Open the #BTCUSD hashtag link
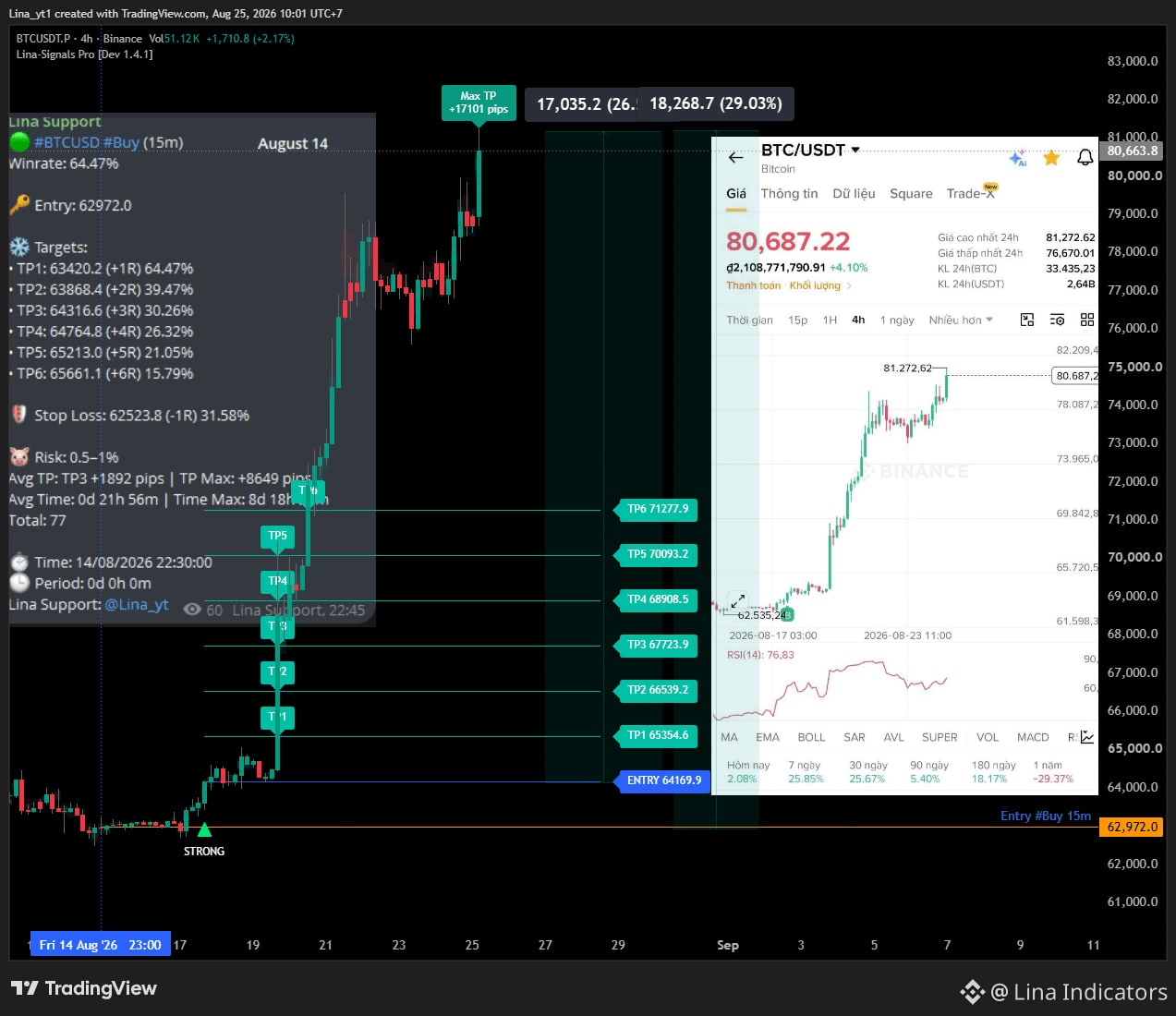This screenshot has width=1176, height=1016. pyautogui.click(x=67, y=142)
